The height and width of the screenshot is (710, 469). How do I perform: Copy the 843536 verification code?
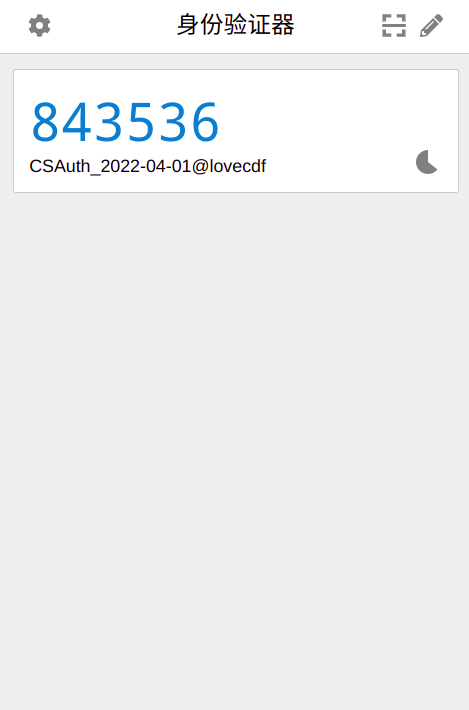(125, 122)
